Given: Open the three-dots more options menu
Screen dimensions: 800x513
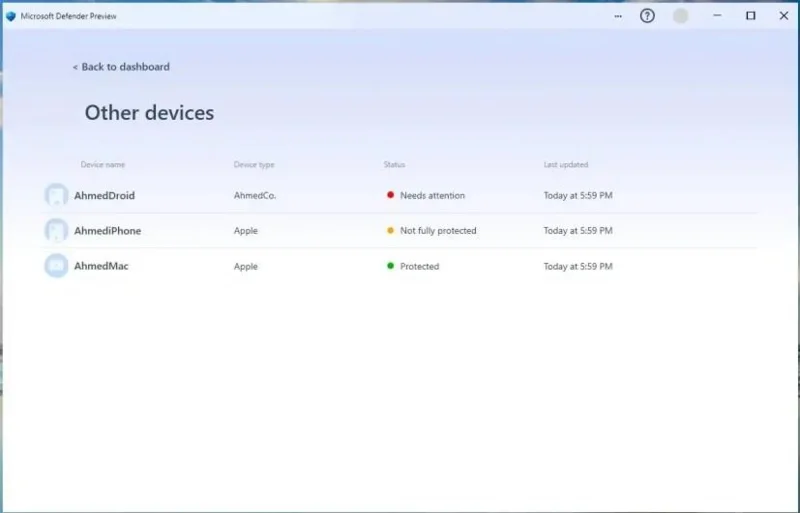Looking at the screenshot, I should point(618,16).
